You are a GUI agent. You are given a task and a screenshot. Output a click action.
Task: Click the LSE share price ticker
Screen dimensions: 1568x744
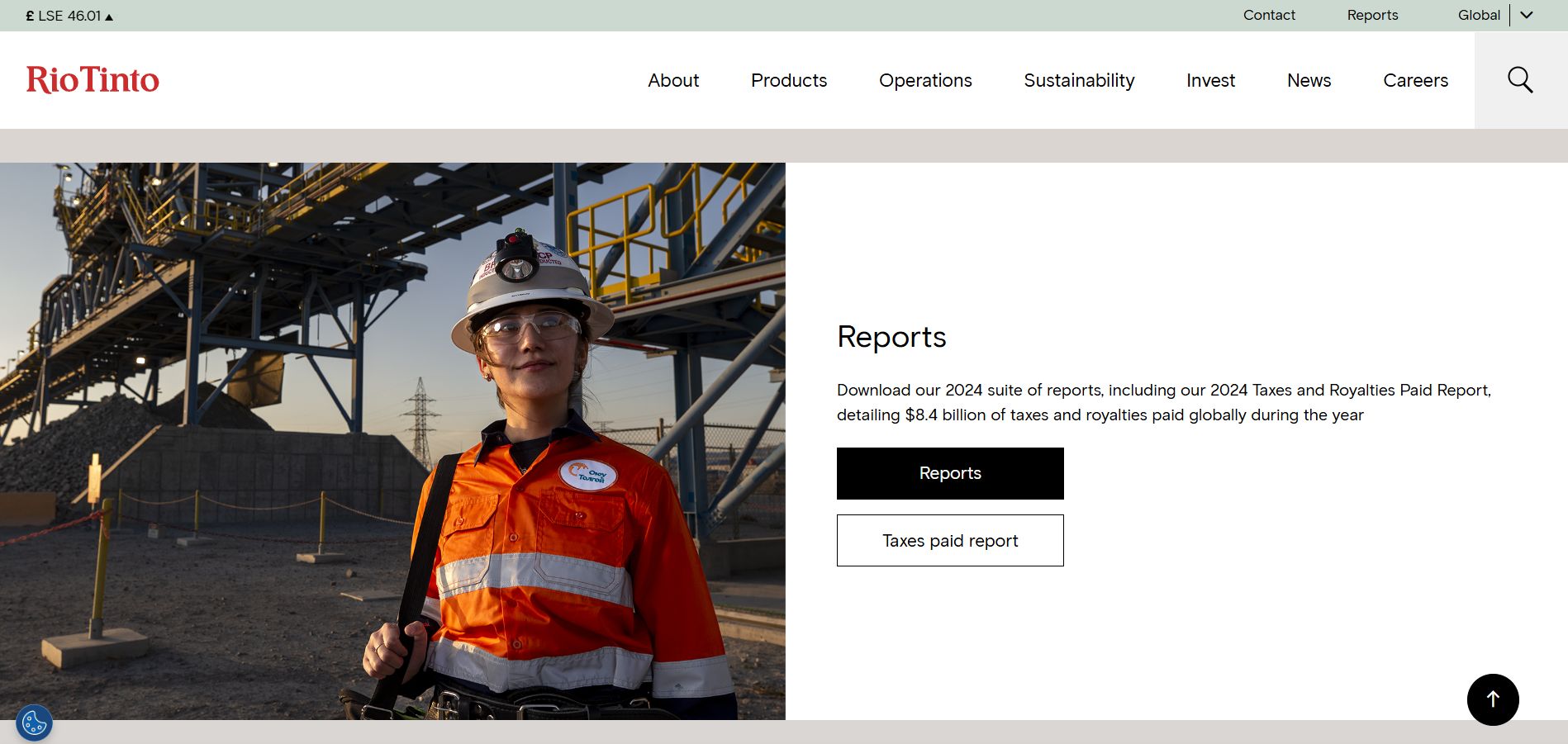(62, 15)
